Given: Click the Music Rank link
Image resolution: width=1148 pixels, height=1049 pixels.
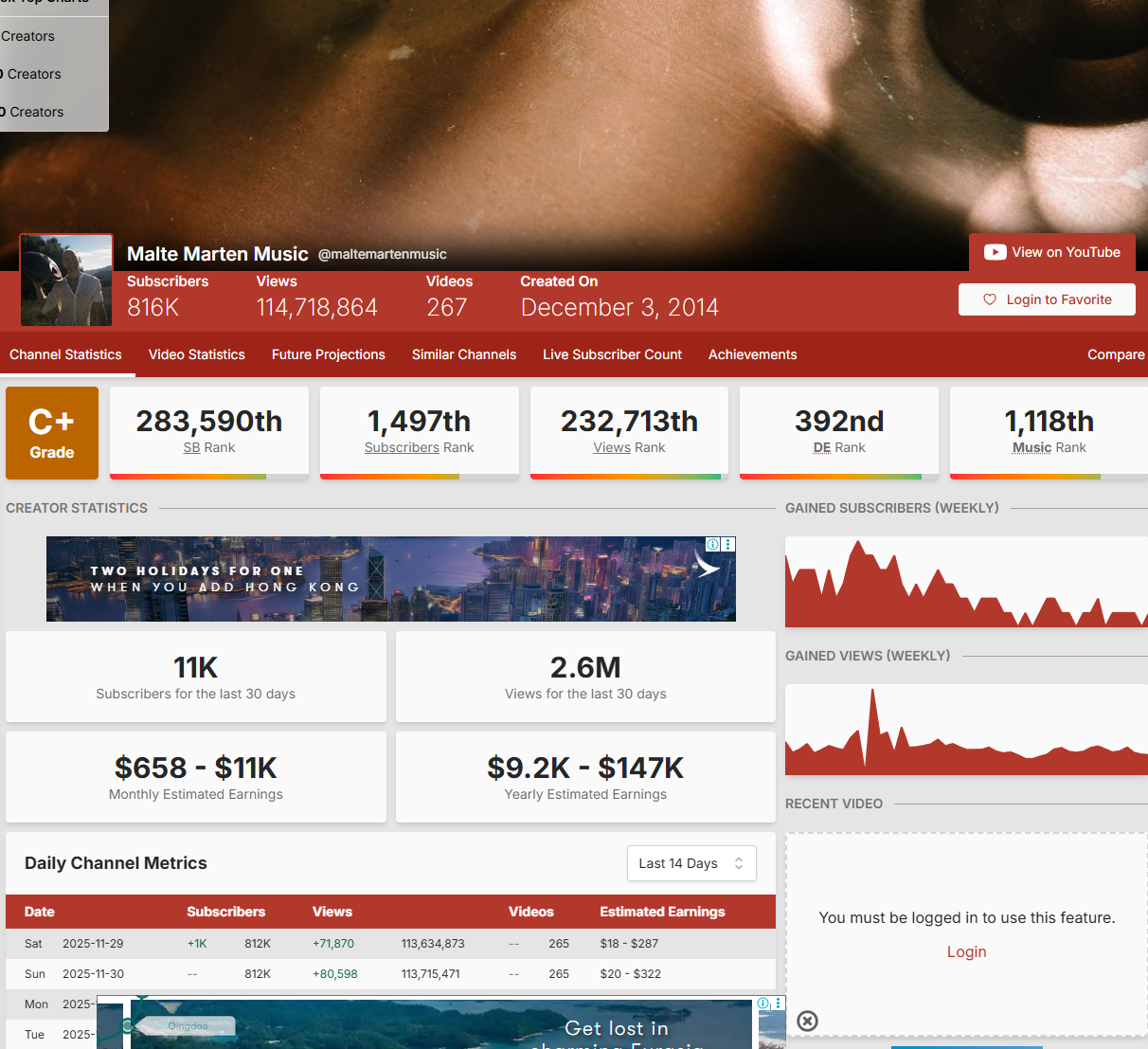Looking at the screenshot, I should point(1031,447).
